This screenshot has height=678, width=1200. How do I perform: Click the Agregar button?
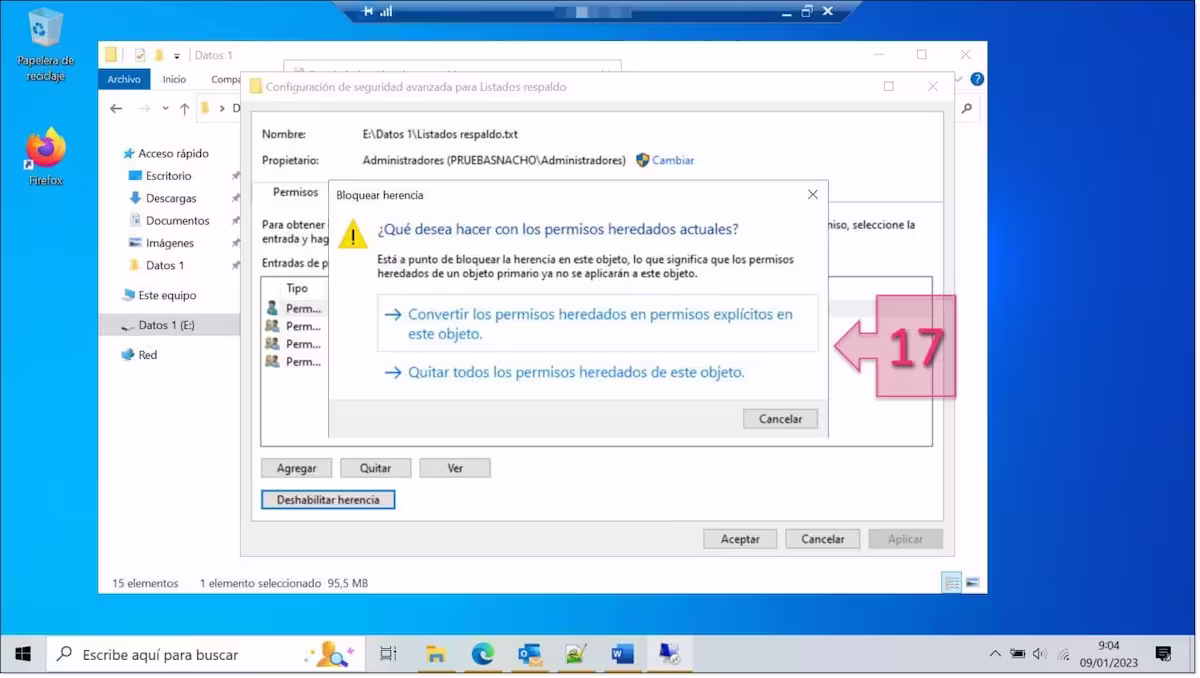pos(296,468)
